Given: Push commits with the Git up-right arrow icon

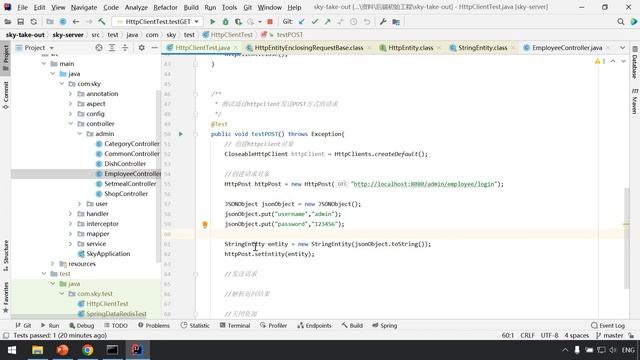Looking at the screenshot, I should pos(327,22).
